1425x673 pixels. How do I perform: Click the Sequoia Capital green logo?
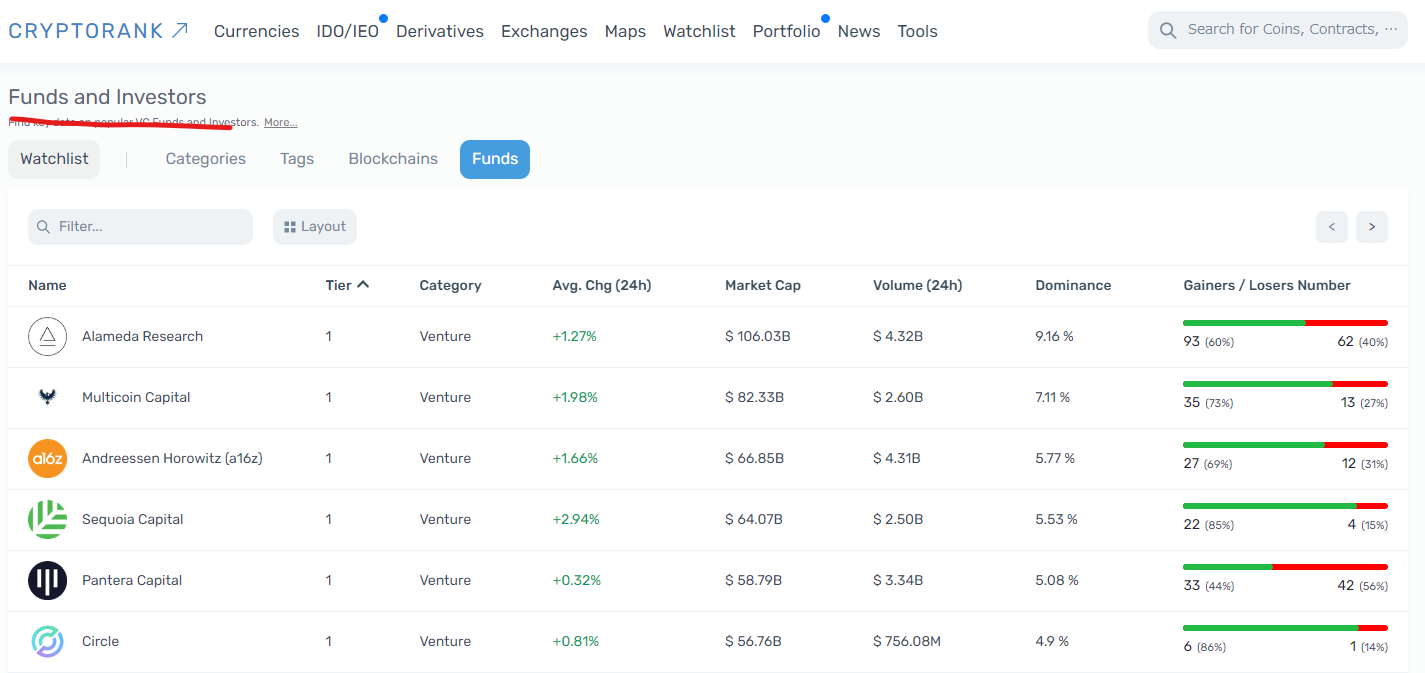pyautogui.click(x=47, y=519)
